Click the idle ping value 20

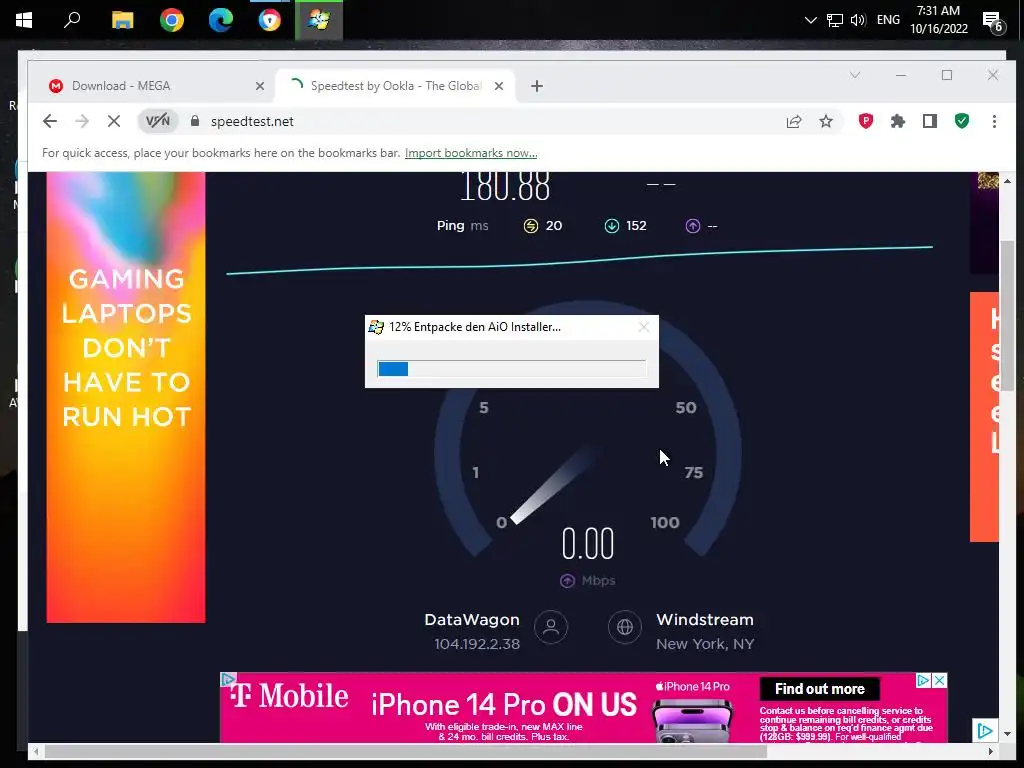coord(554,225)
